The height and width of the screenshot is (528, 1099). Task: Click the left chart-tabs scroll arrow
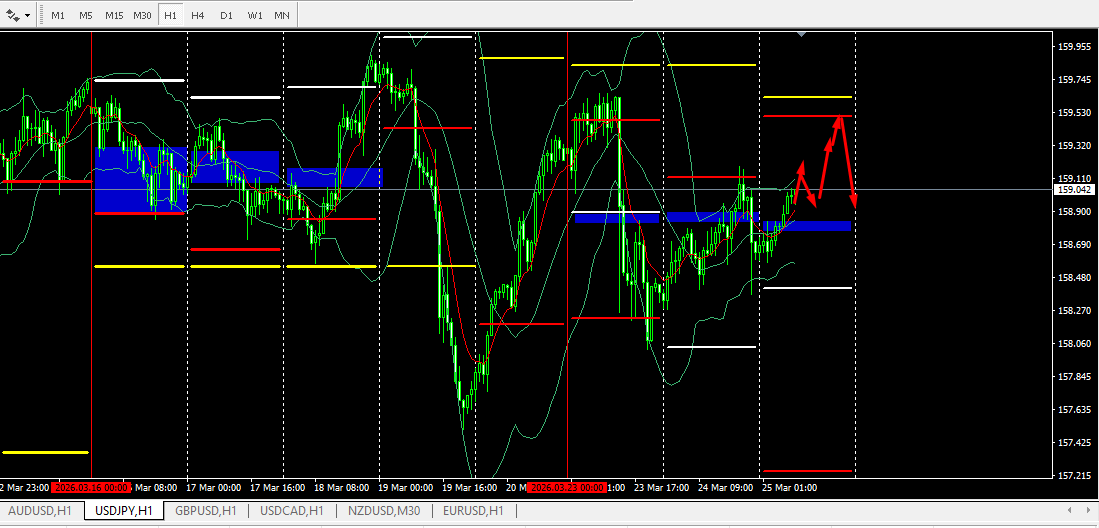pyautogui.click(x=1068, y=510)
